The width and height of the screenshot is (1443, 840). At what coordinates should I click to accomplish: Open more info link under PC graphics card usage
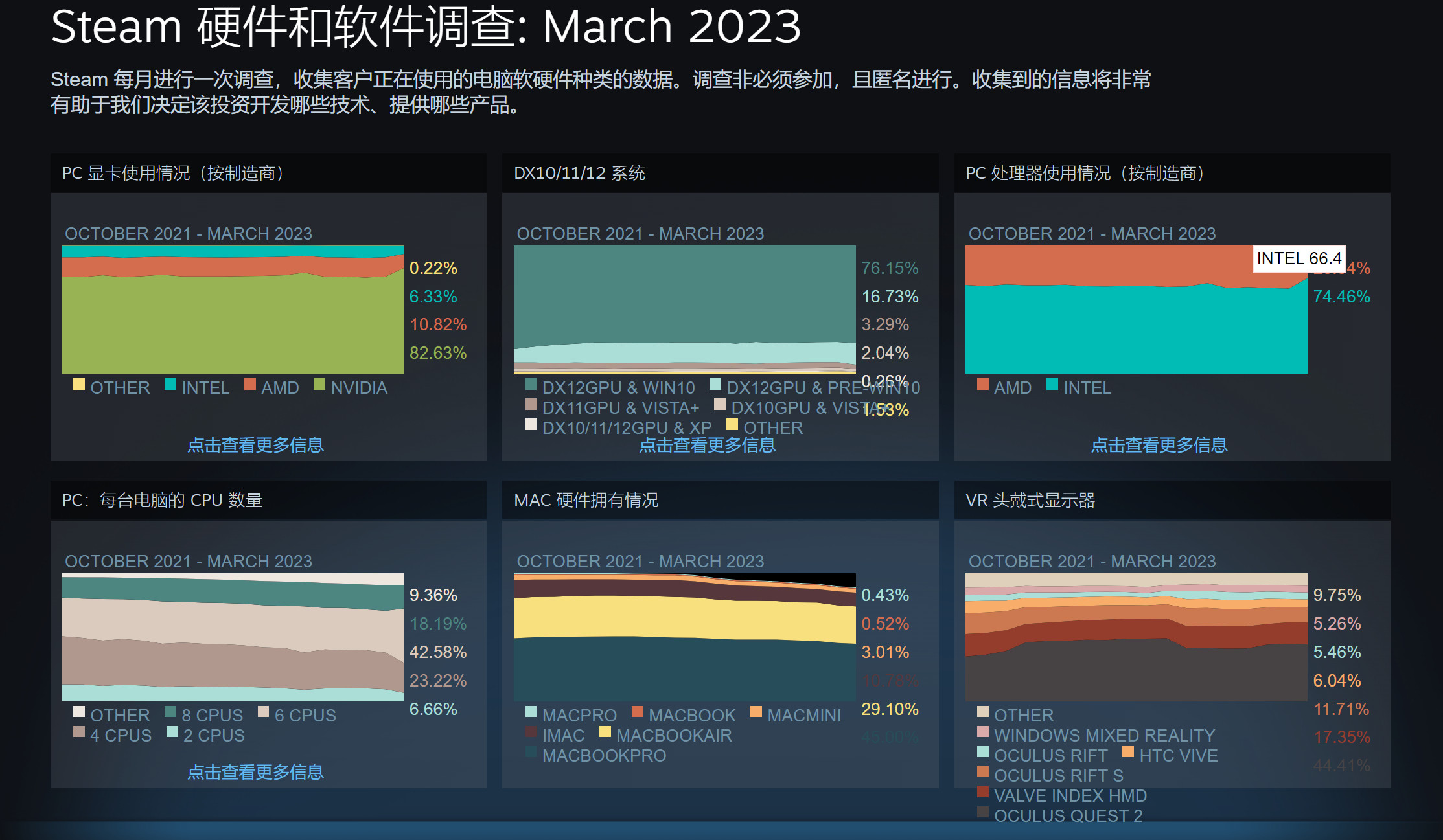point(255,445)
